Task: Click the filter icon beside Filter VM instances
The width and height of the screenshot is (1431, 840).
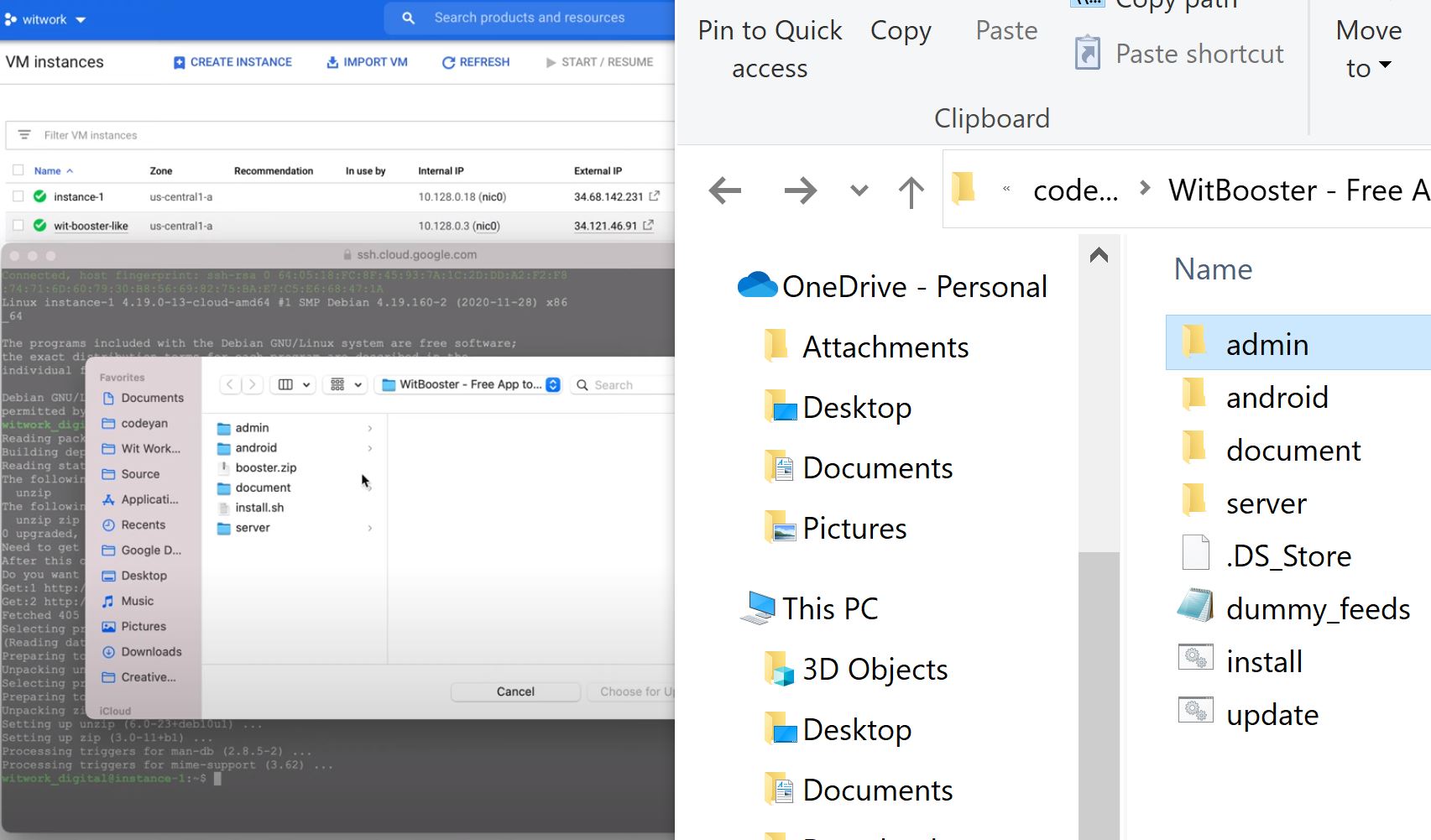Action: (x=24, y=135)
